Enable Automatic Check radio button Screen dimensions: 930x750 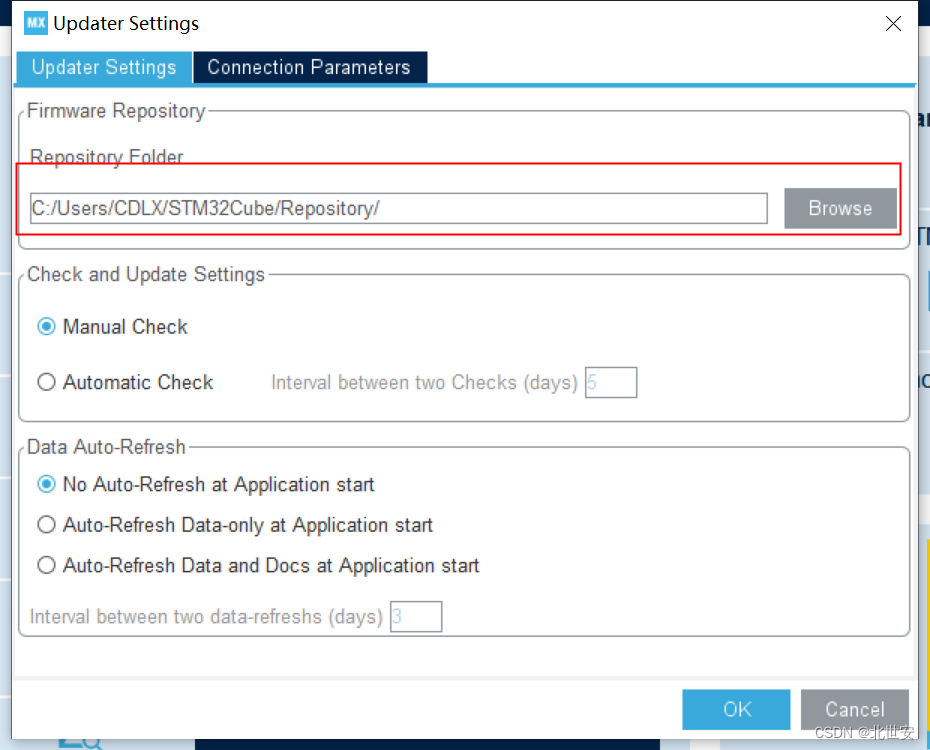coord(46,382)
